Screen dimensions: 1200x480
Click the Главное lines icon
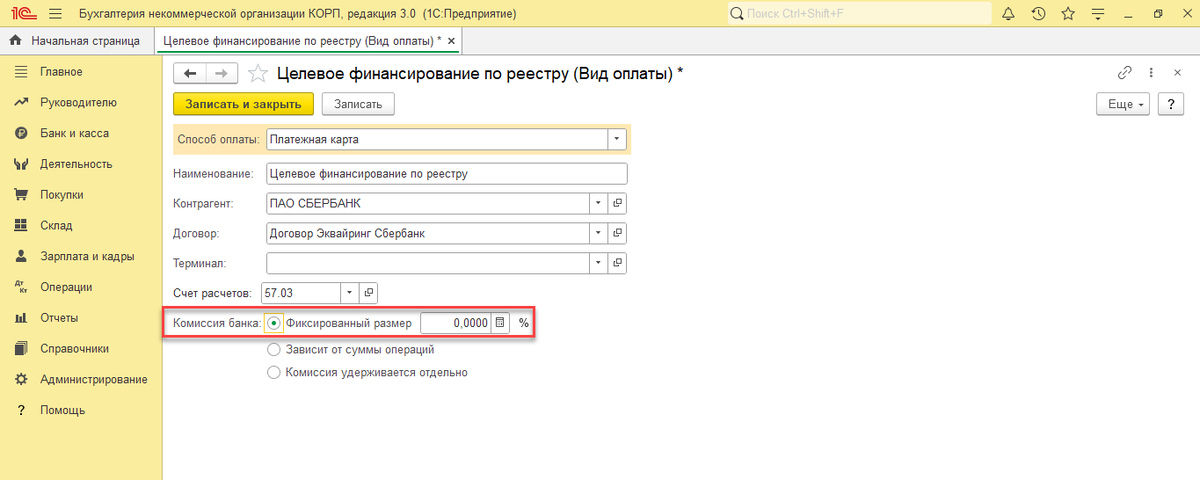click(x=20, y=72)
